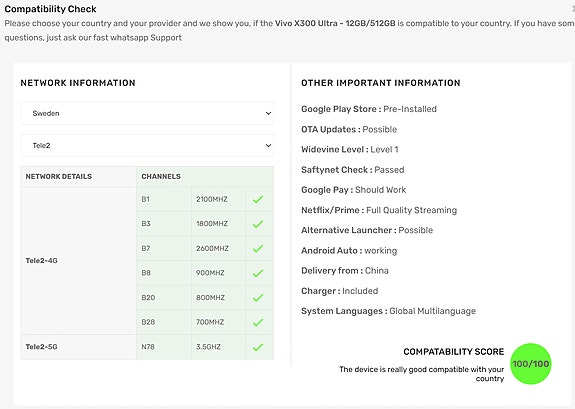Click the green checkmark for N78 3.5GHZ
The height and width of the screenshot is (409, 575).
258,347
